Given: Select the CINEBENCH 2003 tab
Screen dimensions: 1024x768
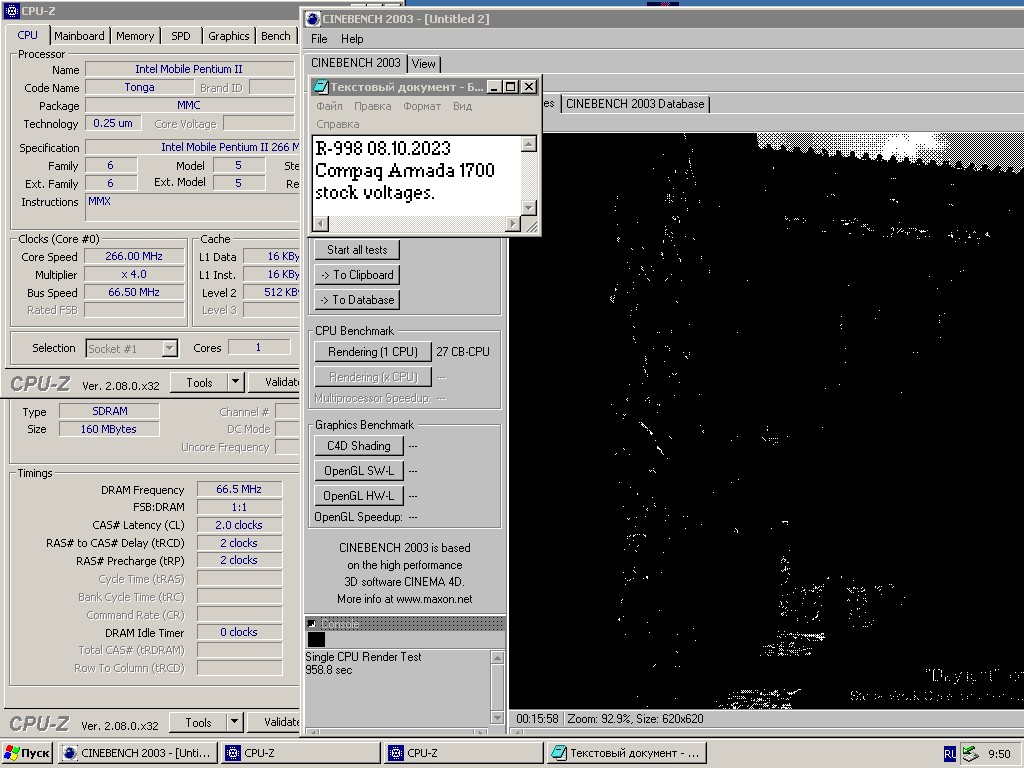Looking at the screenshot, I should [355, 63].
